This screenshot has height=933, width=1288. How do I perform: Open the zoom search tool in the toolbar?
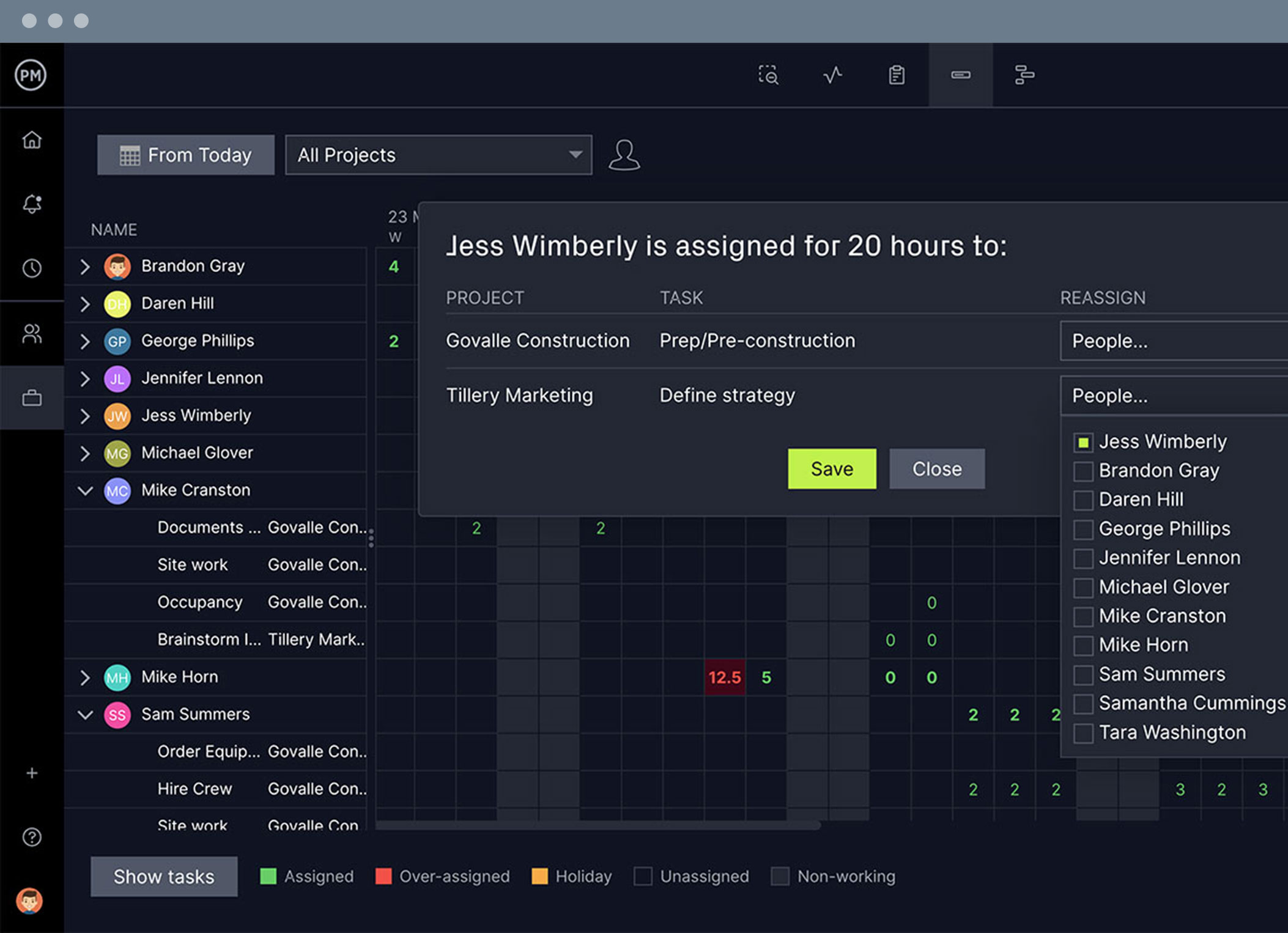click(x=769, y=75)
